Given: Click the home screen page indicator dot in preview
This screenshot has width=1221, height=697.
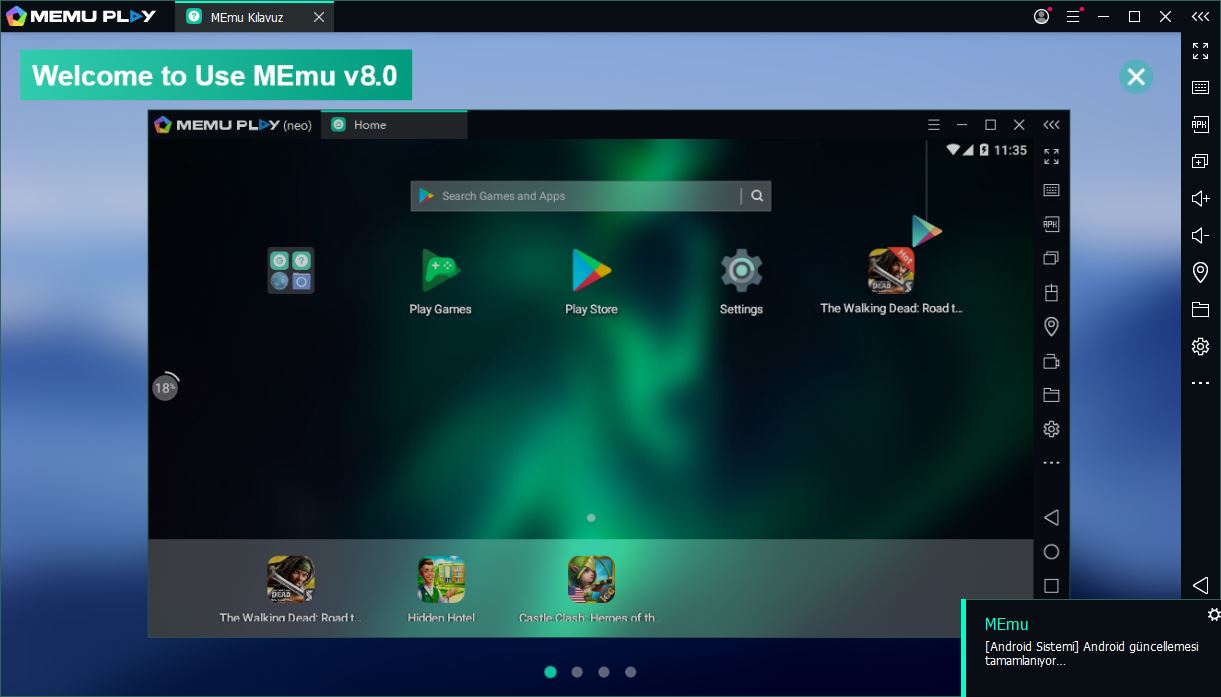Looking at the screenshot, I should (591, 518).
